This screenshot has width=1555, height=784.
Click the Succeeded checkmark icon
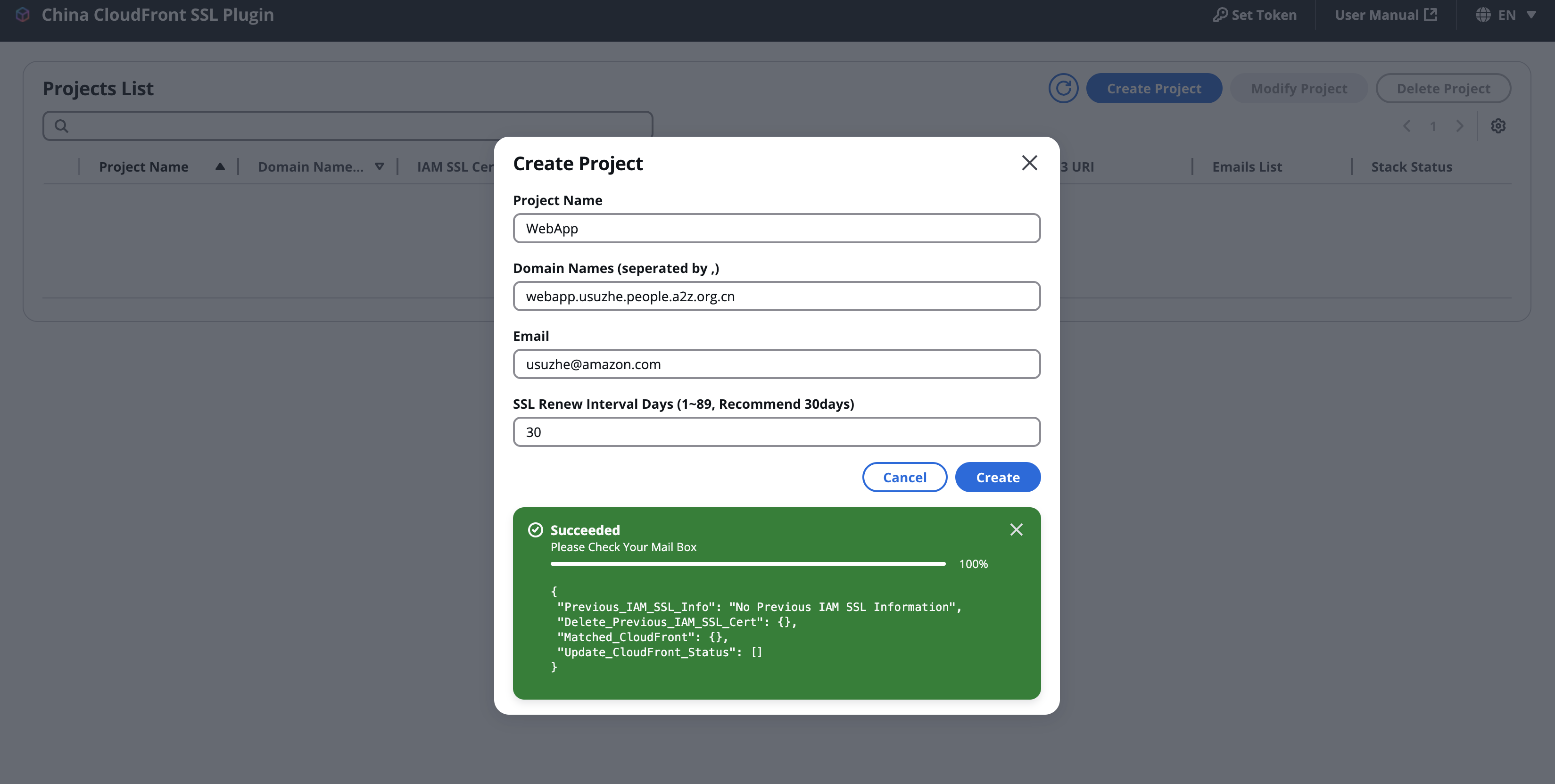tap(535, 530)
